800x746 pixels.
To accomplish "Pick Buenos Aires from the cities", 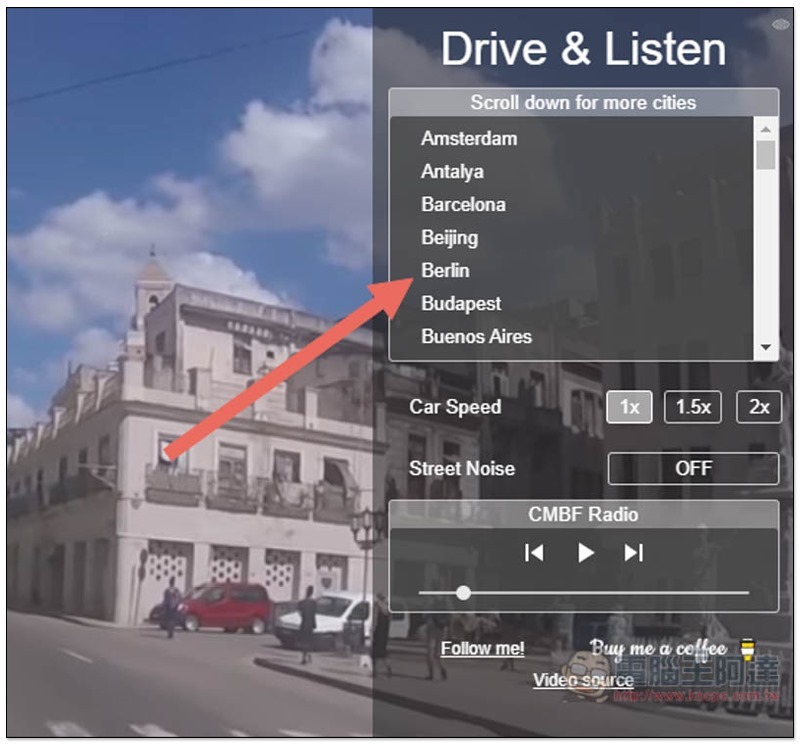I will 476,336.
